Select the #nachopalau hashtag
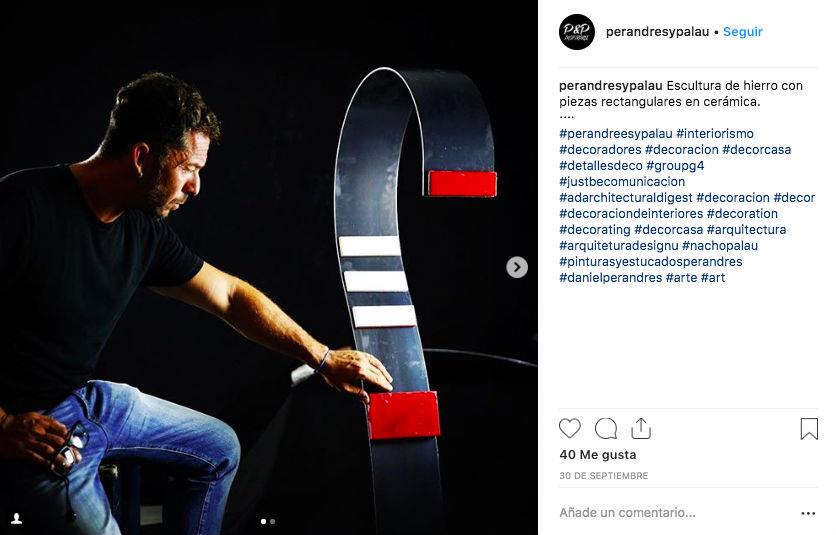This screenshot has width=836, height=535. pos(720,245)
